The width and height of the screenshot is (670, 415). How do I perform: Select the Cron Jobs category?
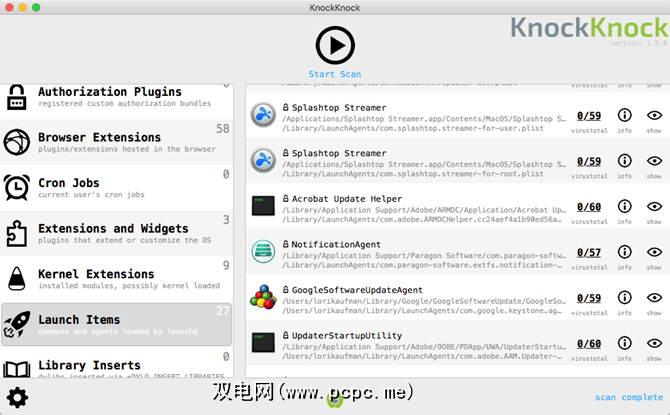117,188
